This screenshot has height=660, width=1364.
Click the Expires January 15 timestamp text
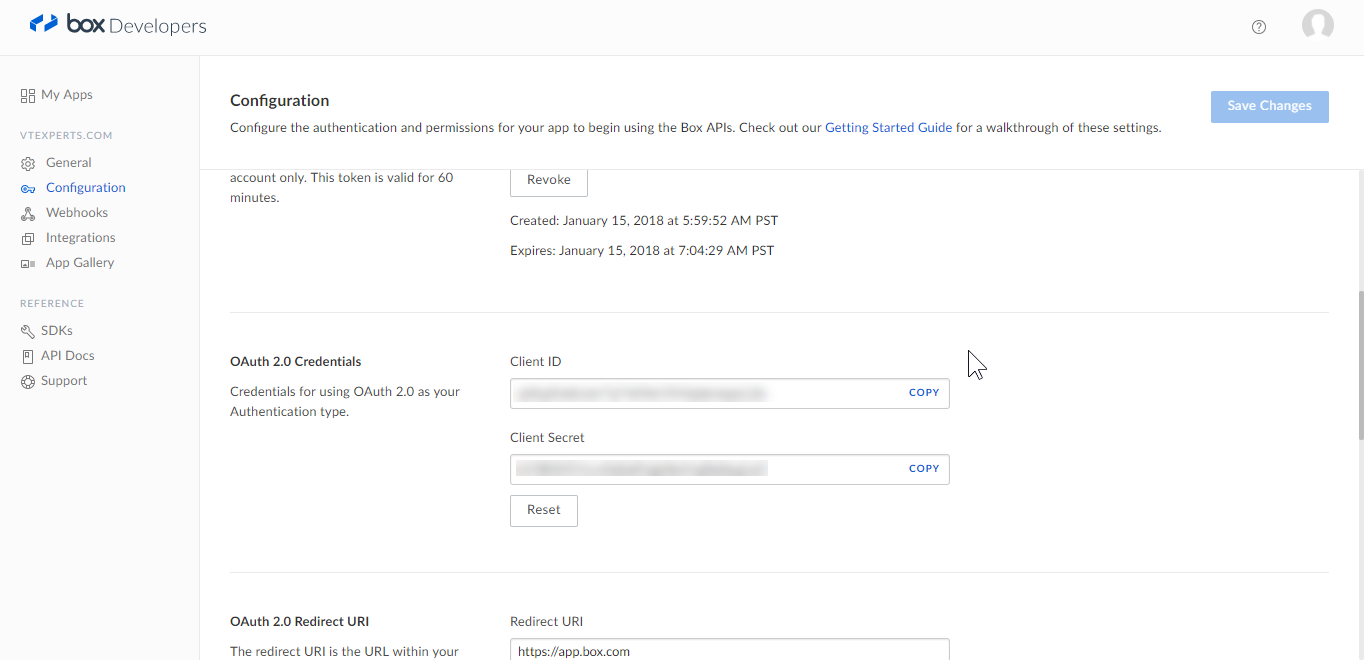point(642,251)
